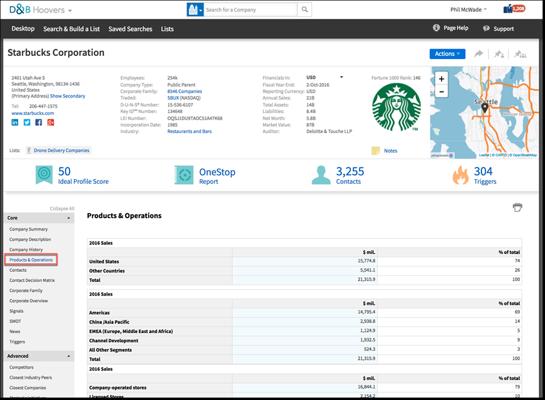Select Company Description in sidebar
This screenshot has width=545, height=400.
[30, 239]
